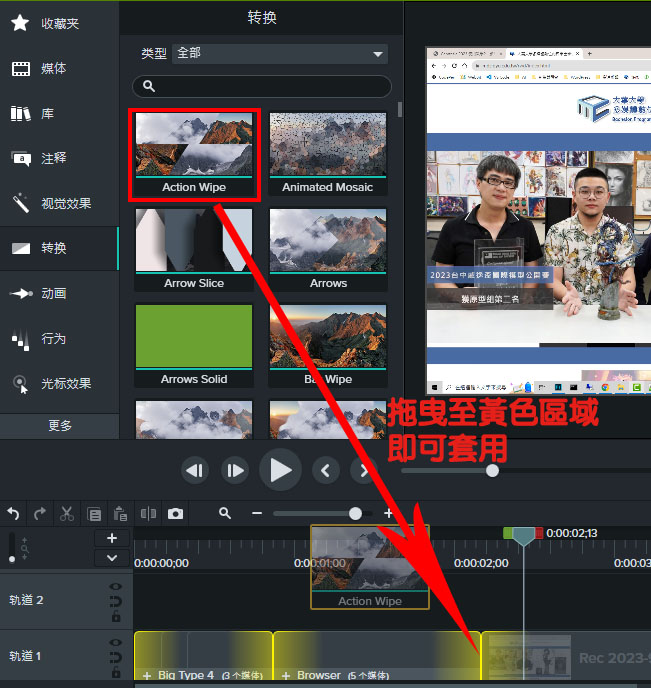This screenshot has width=651, height=688.
Task: Toggle visibility eye for Track 2 (轨道 2)
Action: pyautogui.click(x=115, y=587)
